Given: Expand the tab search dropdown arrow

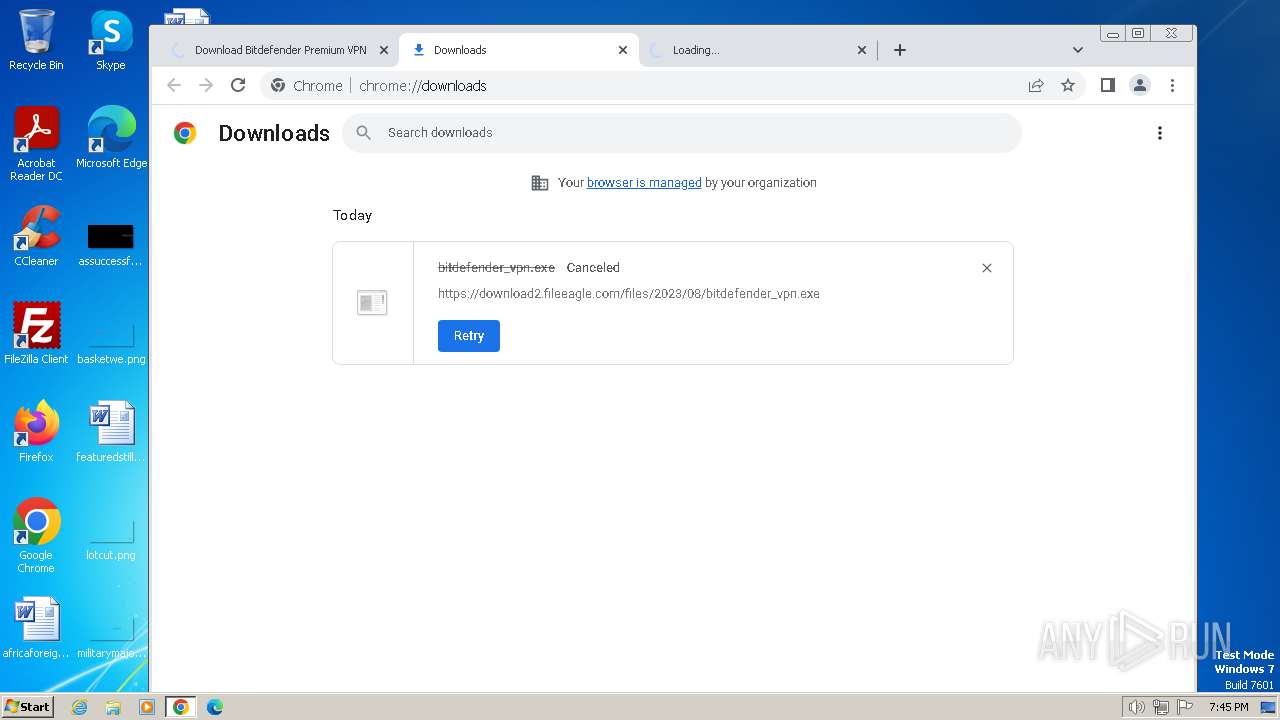Looking at the screenshot, I should (1077, 50).
